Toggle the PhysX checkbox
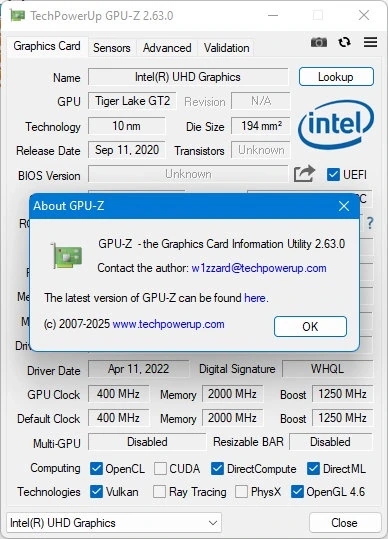388x539 pixels. coord(241,492)
